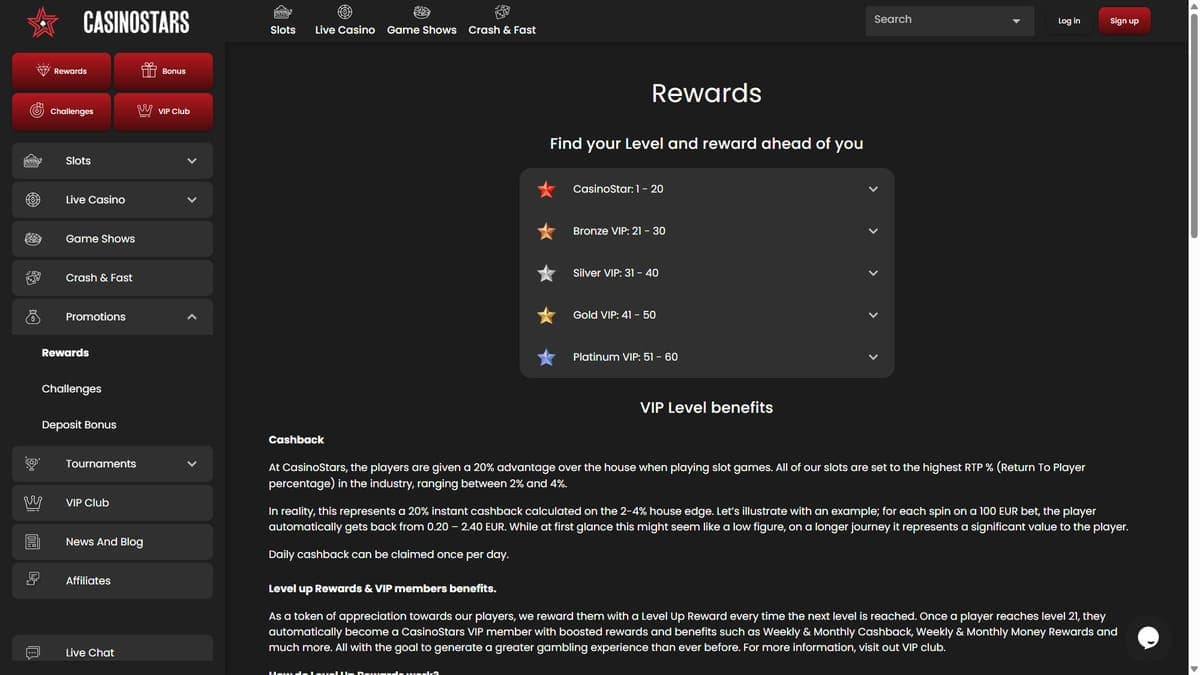1200x675 pixels.
Task: Click the Gold VIP star icon
Action: tap(546, 315)
